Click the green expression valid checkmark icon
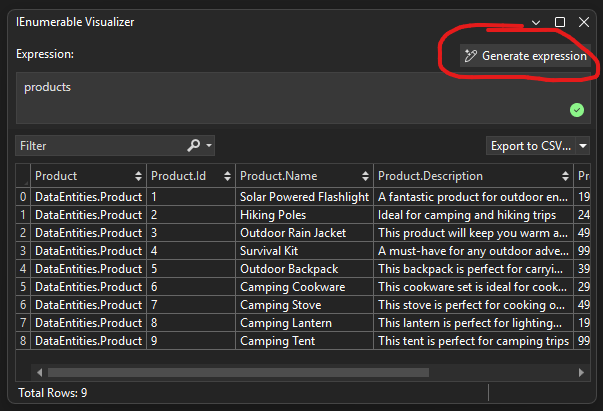The width and height of the screenshot is (603, 411). (x=576, y=110)
